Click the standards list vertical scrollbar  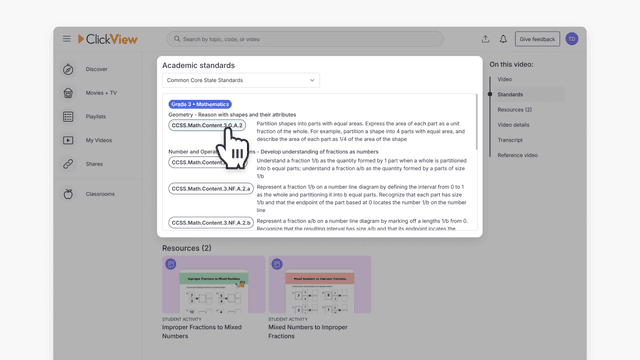click(x=476, y=122)
